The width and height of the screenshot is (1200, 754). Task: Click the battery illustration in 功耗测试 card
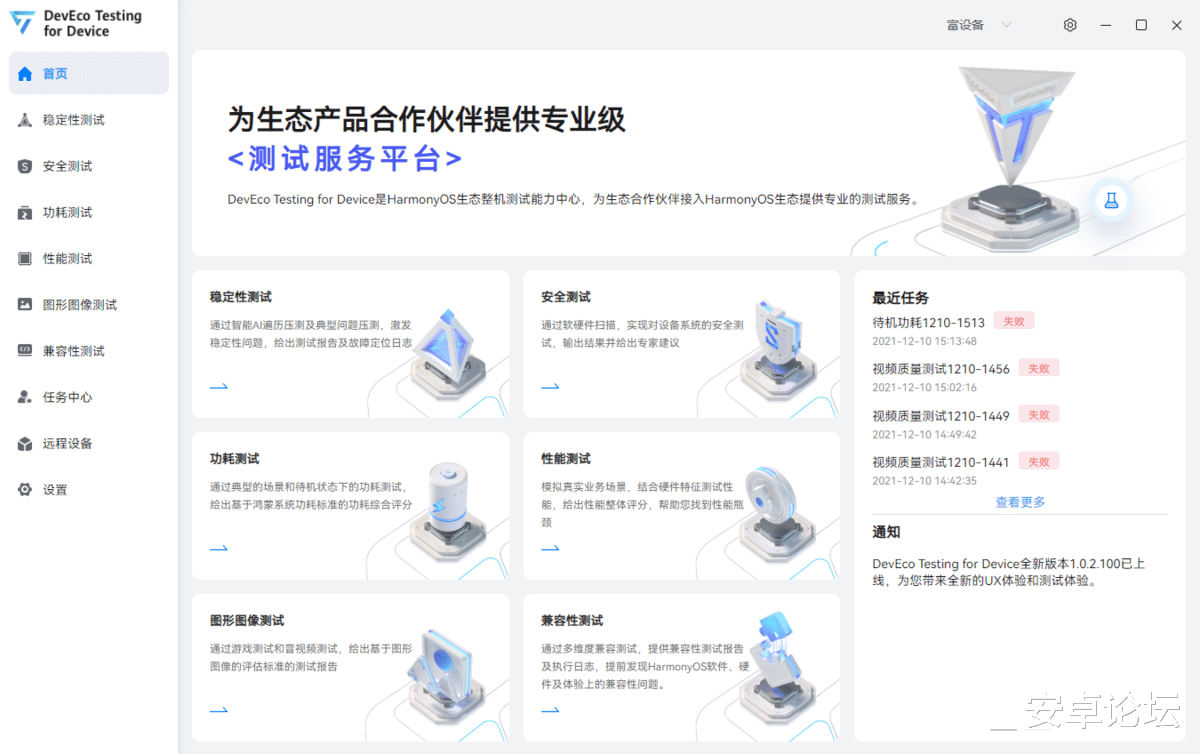(450, 510)
